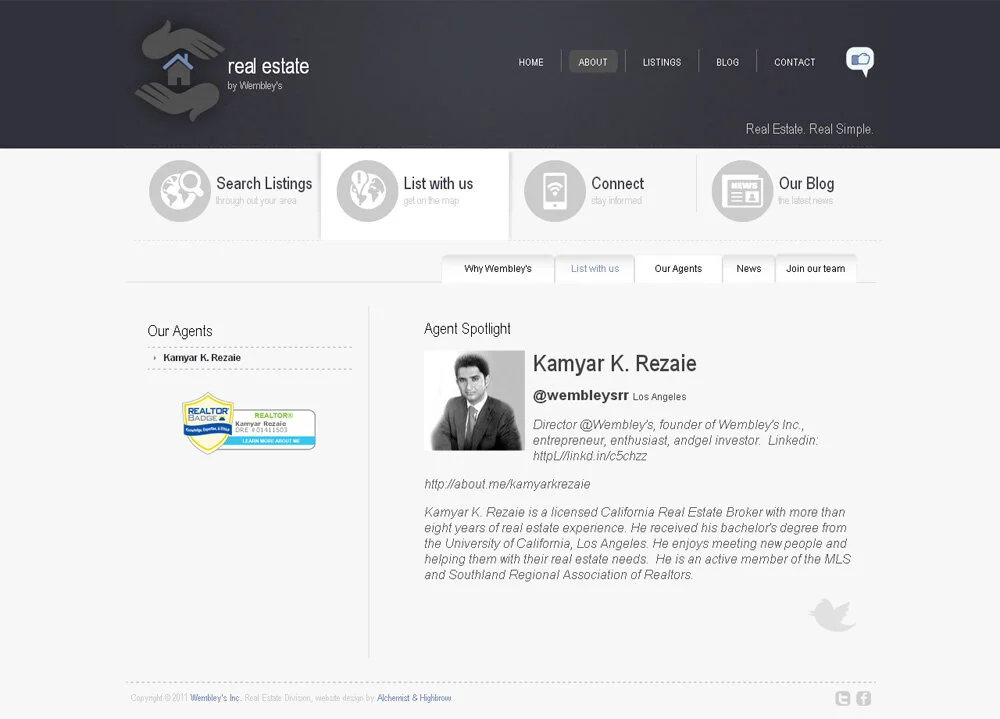
Task: Click the thumbs-up speech bubble icon
Action: tap(860, 62)
